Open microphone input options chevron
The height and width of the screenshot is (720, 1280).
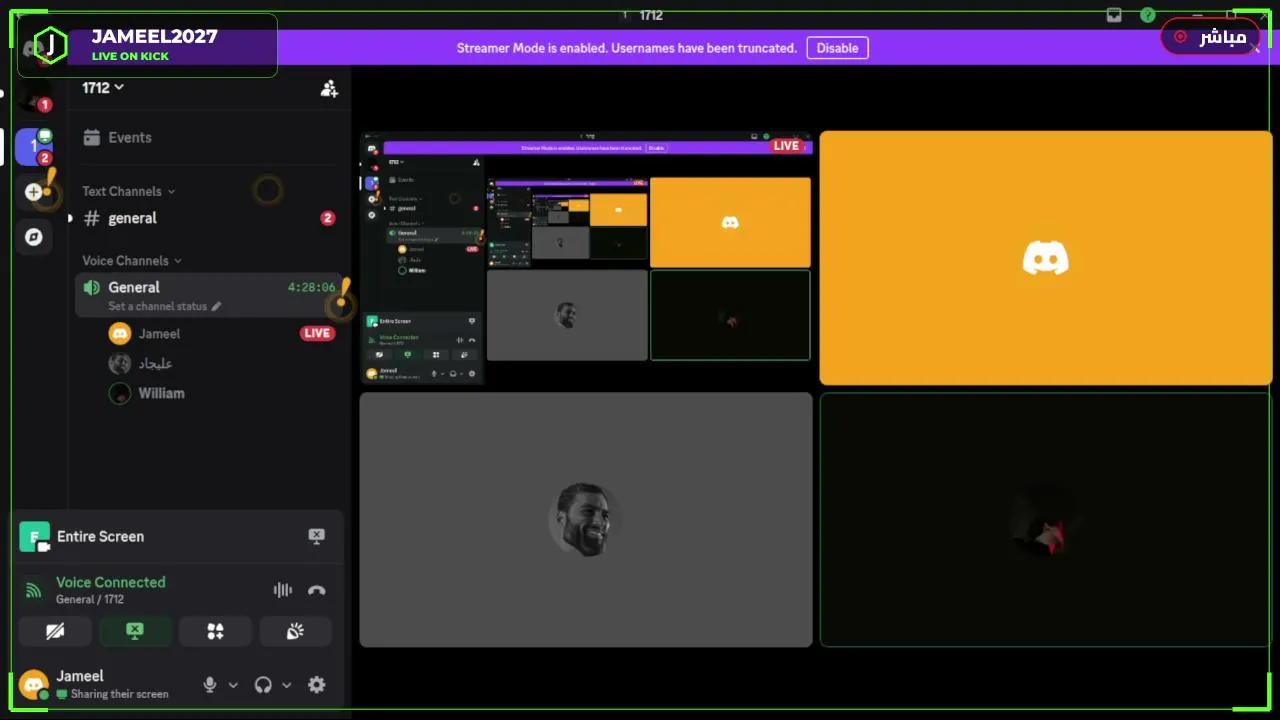coord(233,685)
